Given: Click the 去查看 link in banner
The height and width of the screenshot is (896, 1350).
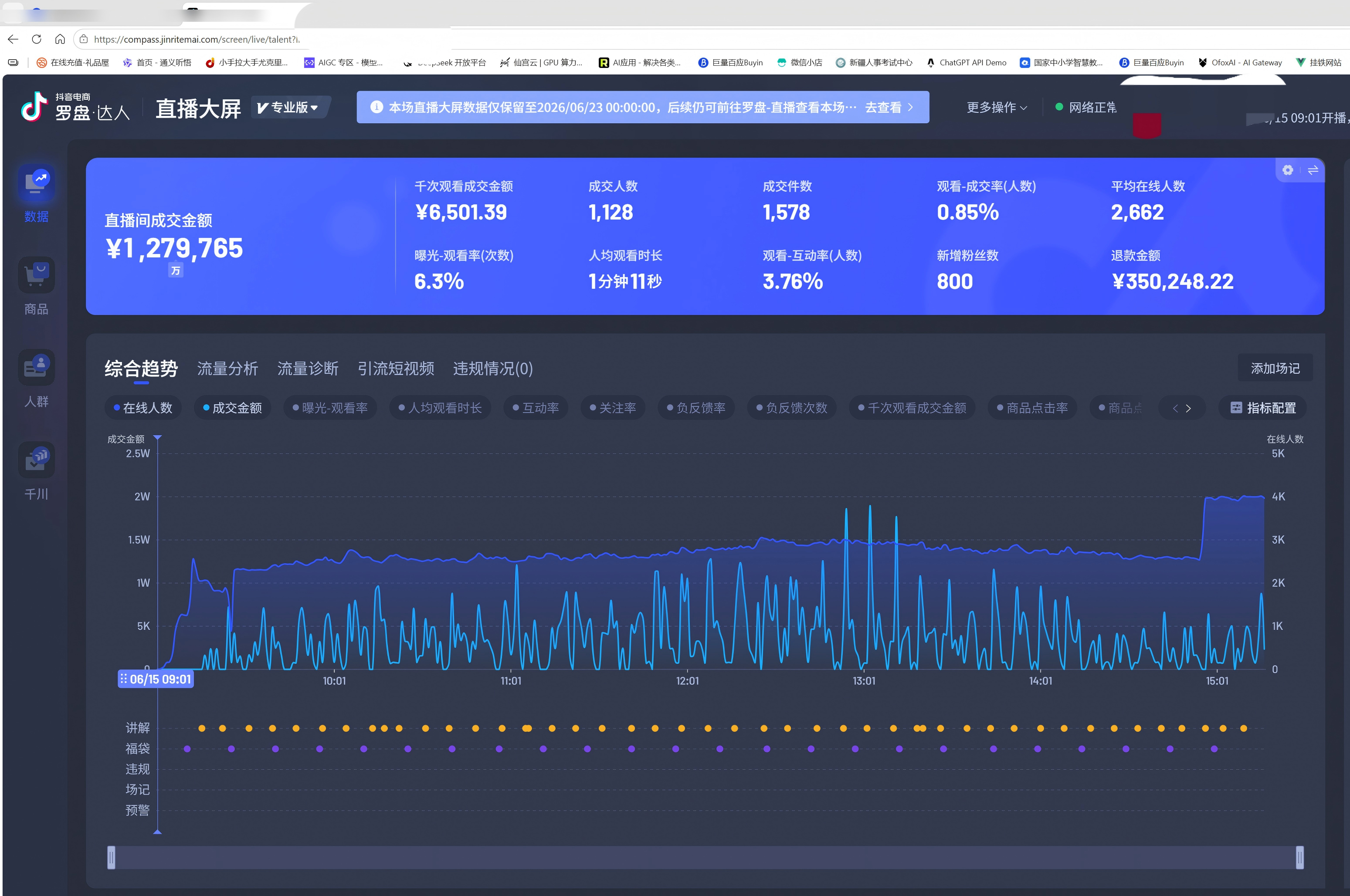Looking at the screenshot, I should (x=889, y=108).
